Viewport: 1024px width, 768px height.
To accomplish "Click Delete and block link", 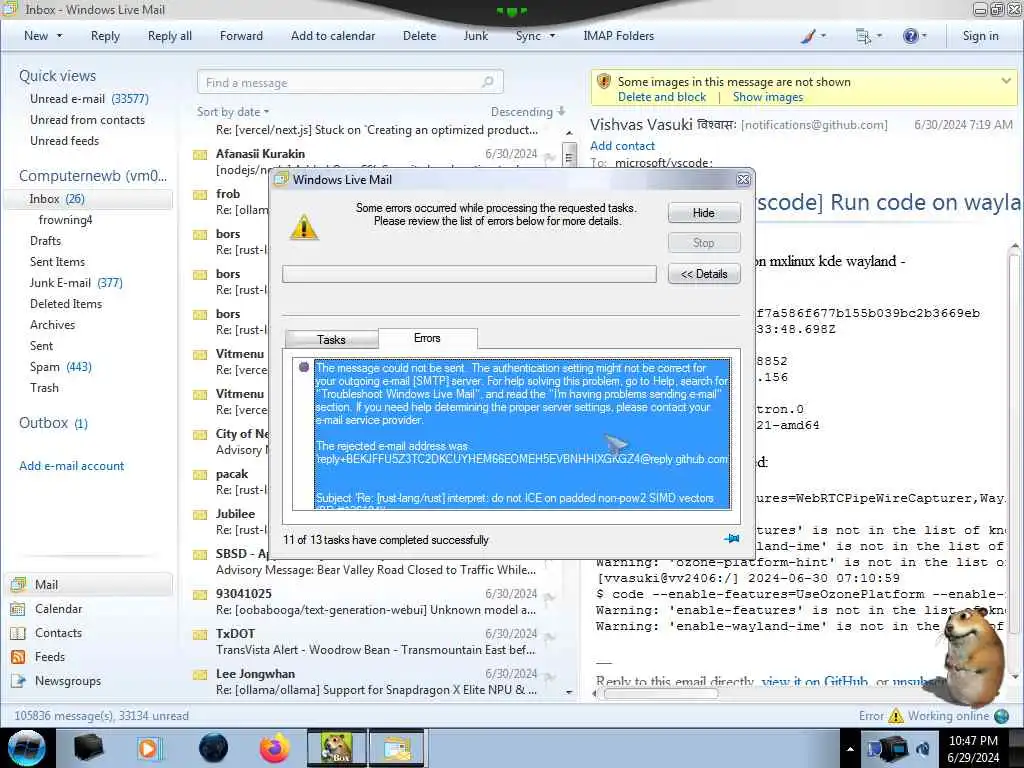I will [662, 97].
